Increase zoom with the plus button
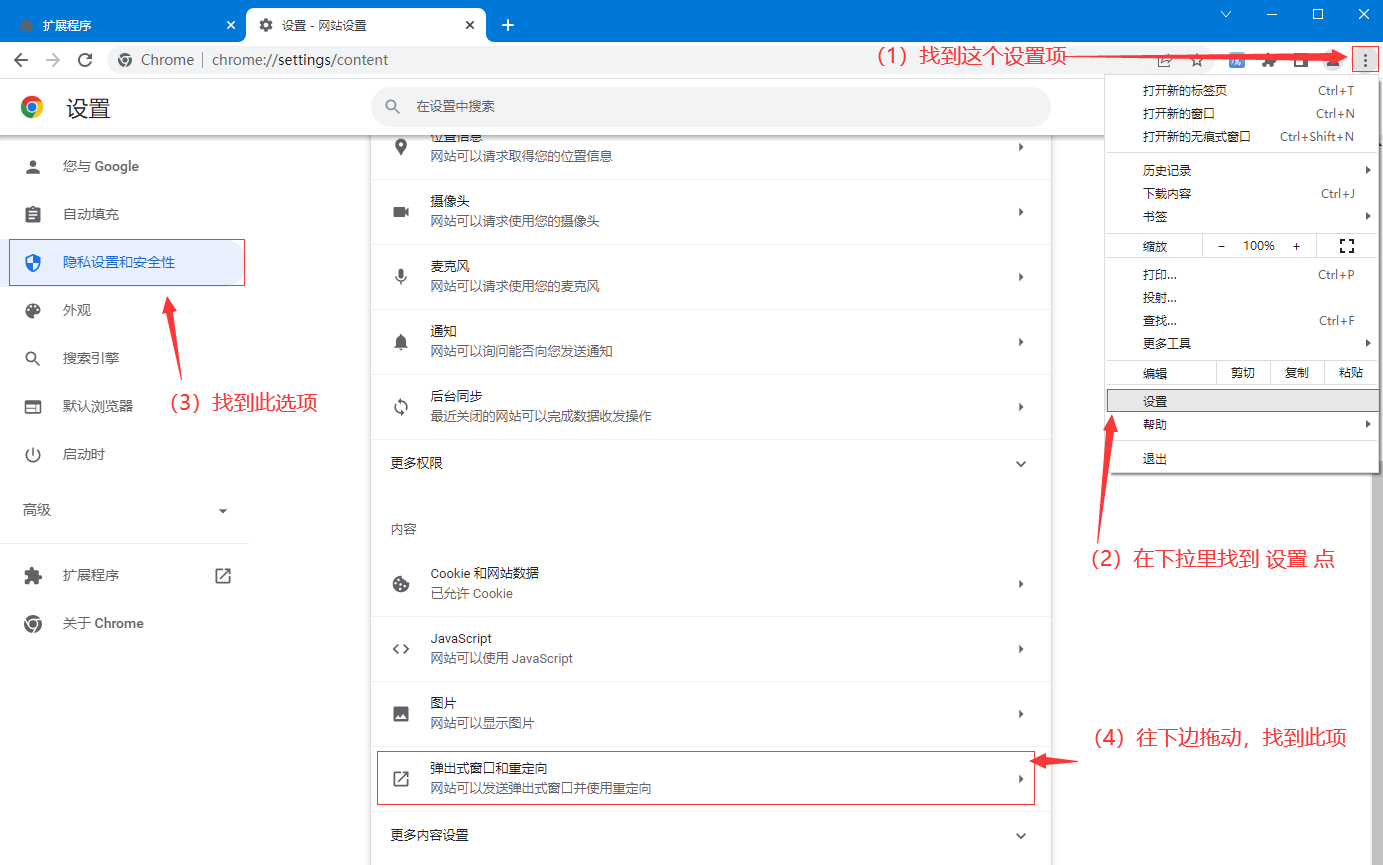The height and width of the screenshot is (865, 1383). coord(1297,246)
